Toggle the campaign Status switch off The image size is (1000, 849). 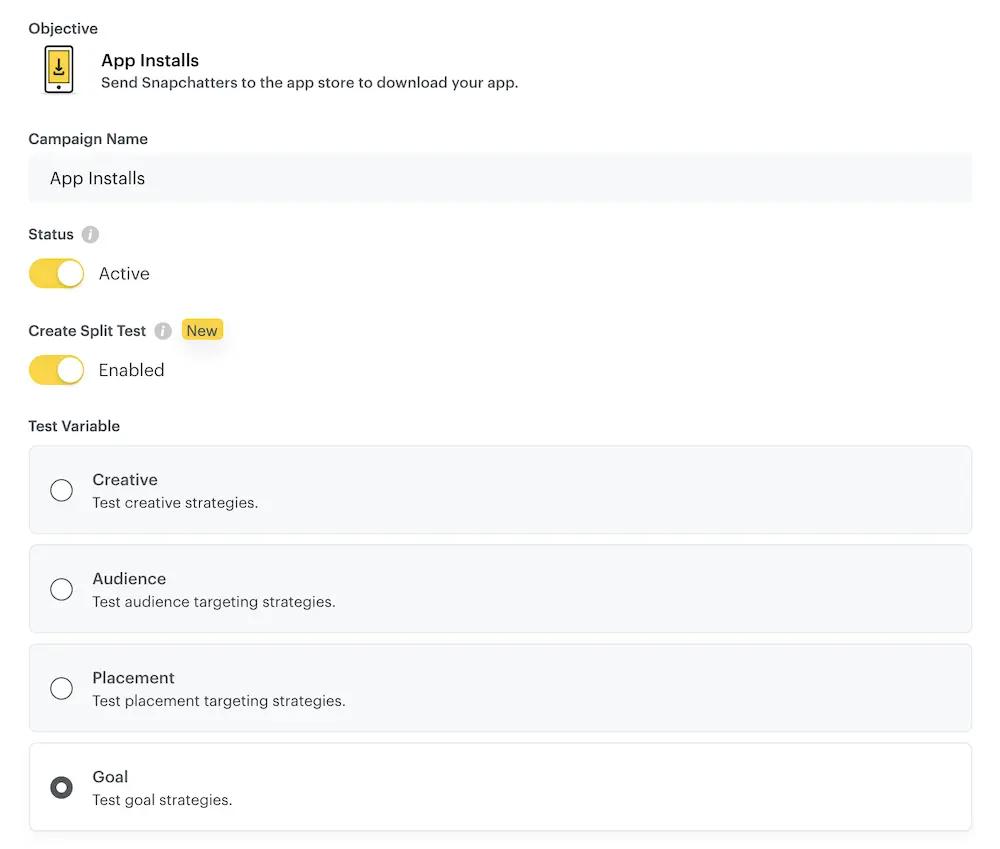tap(56, 273)
